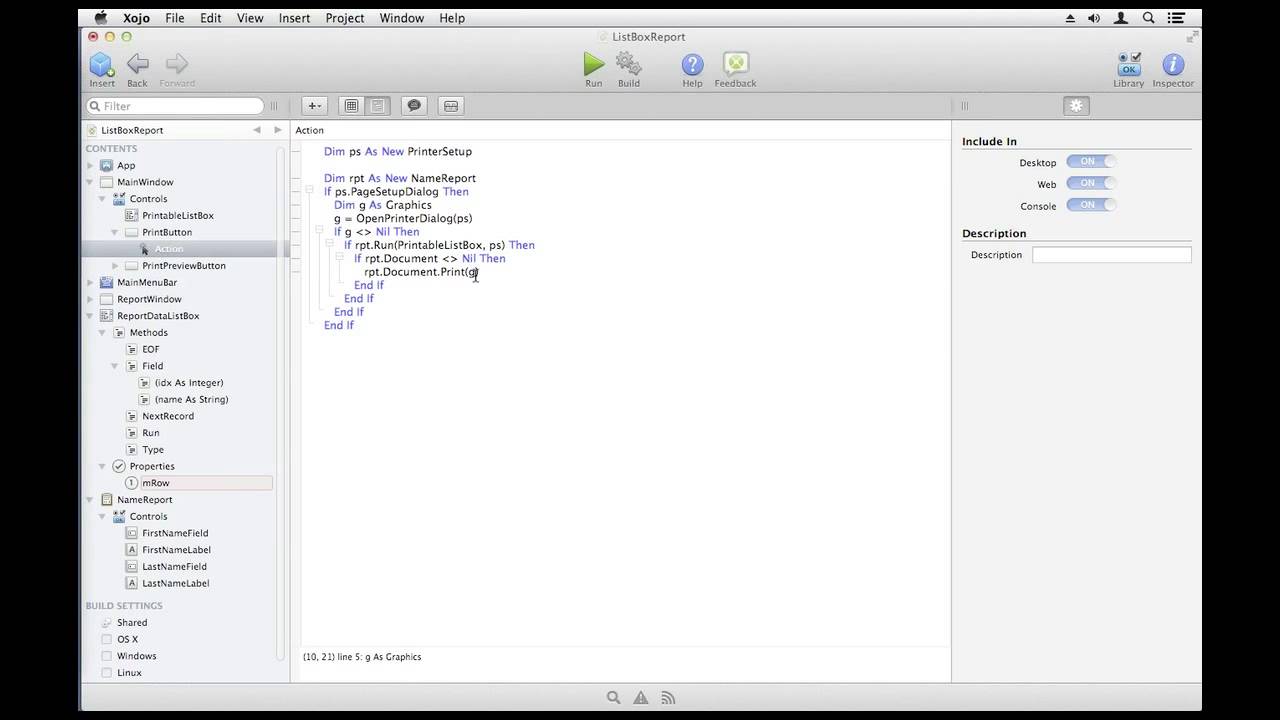Check the Windows build target

click(107, 656)
